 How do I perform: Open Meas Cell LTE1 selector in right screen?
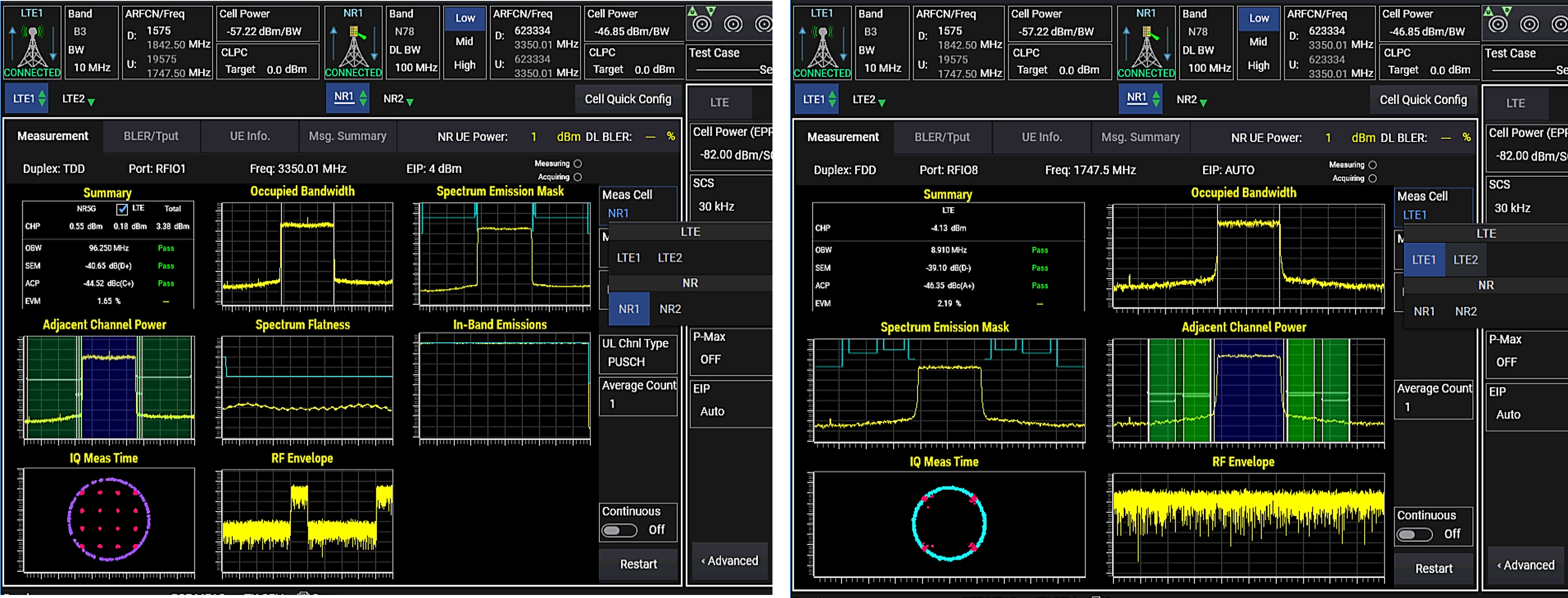pos(1434,206)
